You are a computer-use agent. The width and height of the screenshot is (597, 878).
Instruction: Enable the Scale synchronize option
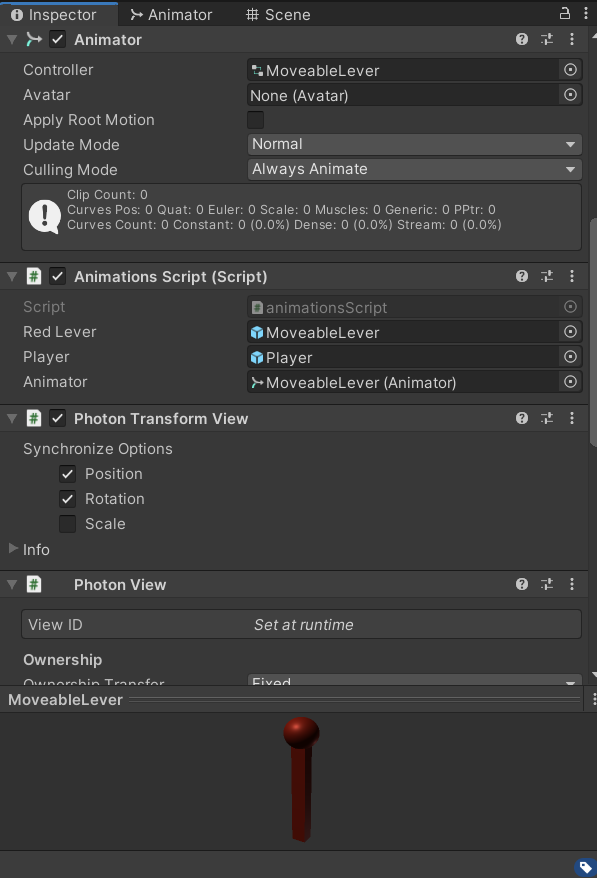coord(67,524)
